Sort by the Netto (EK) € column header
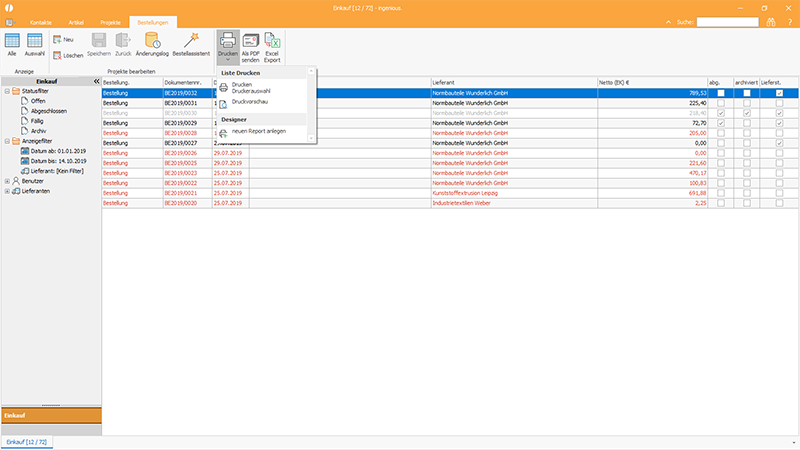The height and width of the screenshot is (450, 800). click(x=653, y=82)
